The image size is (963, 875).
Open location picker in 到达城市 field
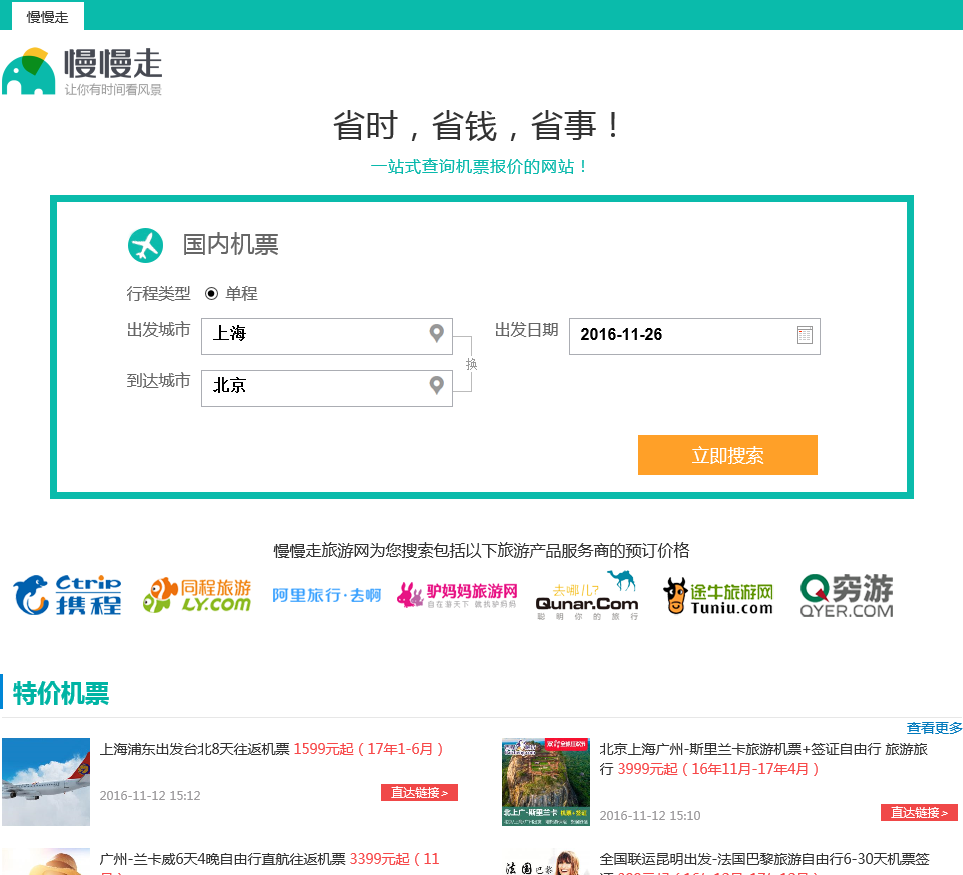(x=437, y=386)
